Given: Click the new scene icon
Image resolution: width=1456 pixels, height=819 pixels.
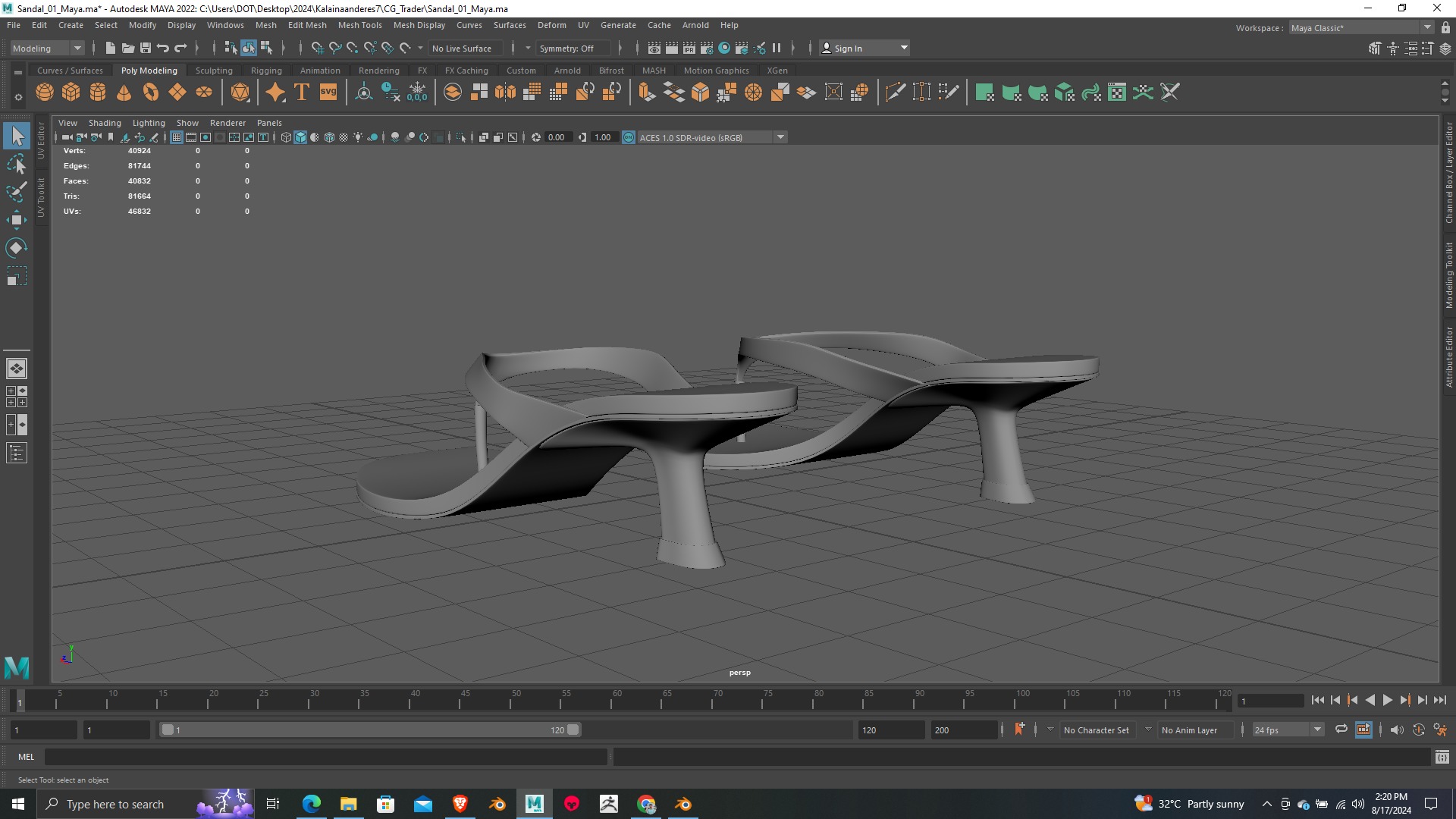Looking at the screenshot, I should (110, 48).
